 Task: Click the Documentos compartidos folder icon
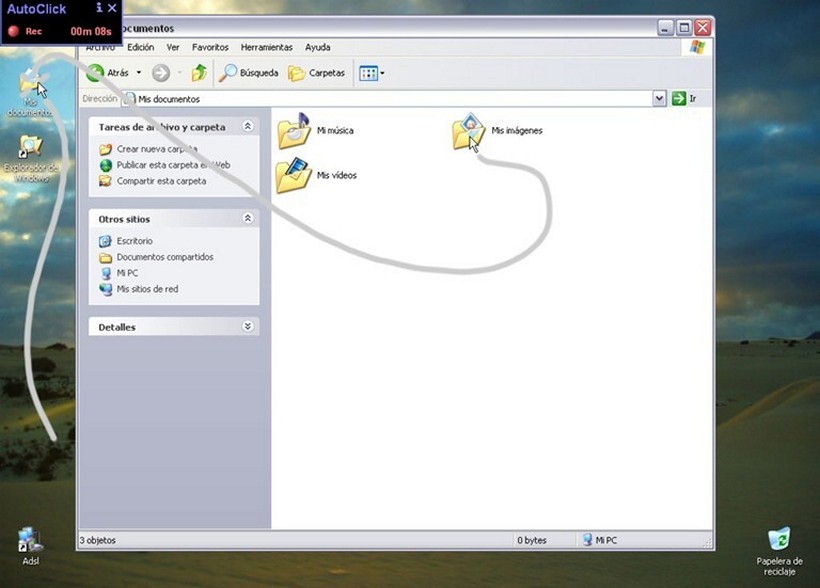click(106, 257)
